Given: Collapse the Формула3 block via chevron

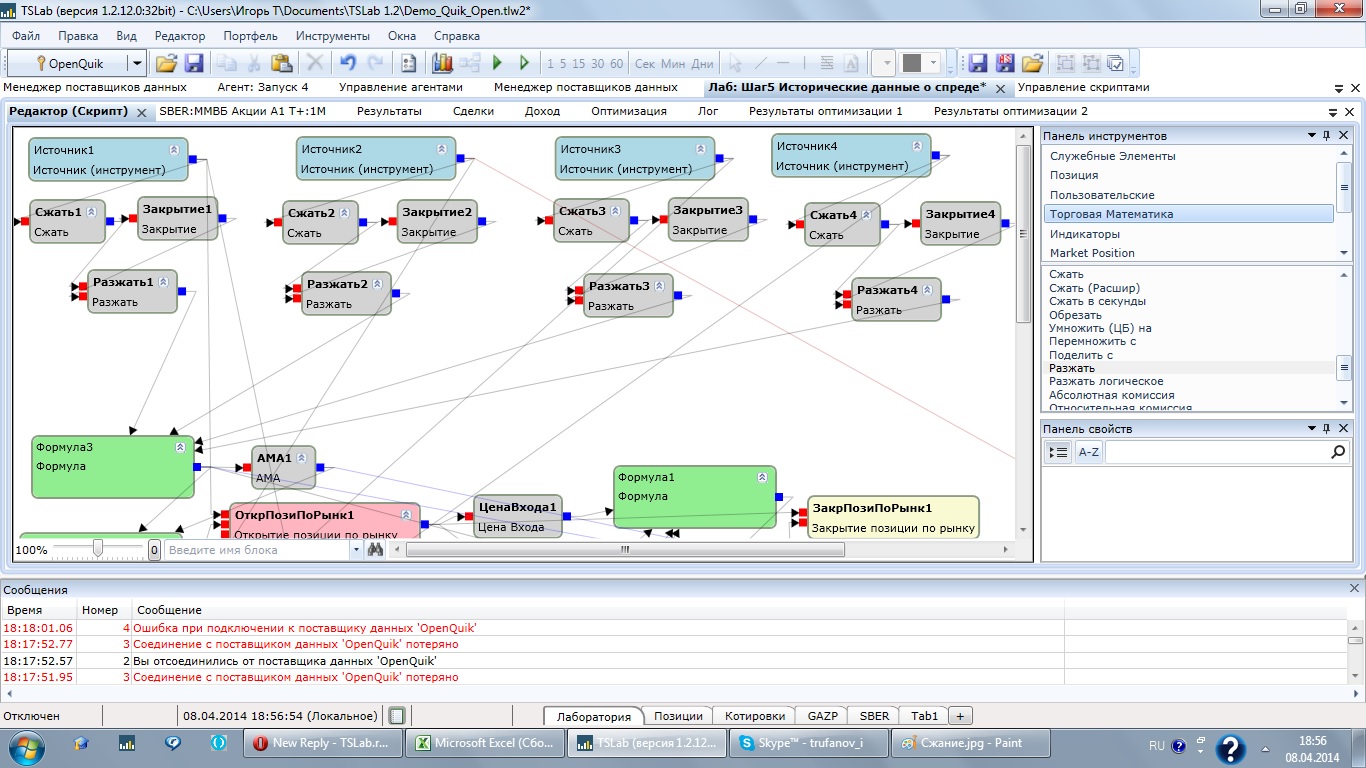Looking at the screenshot, I should pyautogui.click(x=181, y=447).
